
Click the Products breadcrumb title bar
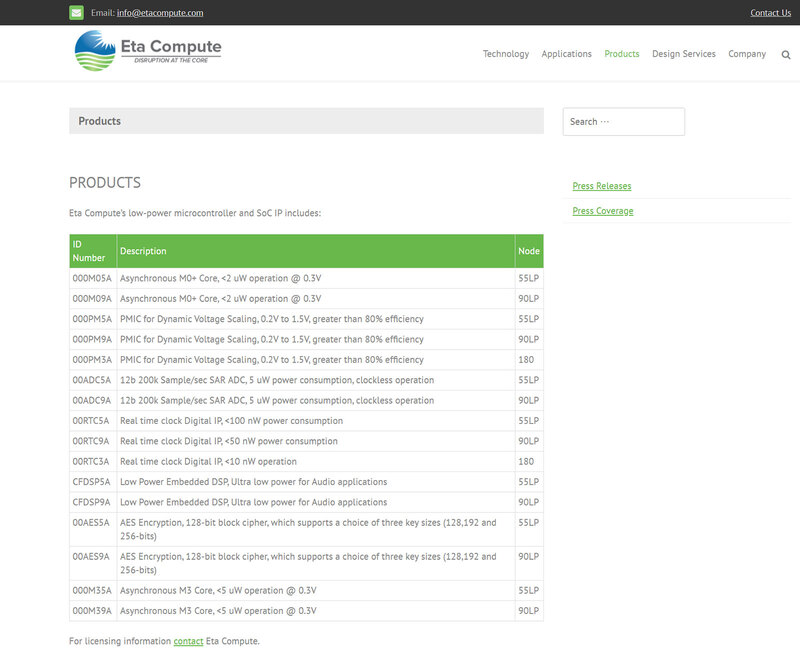pyautogui.click(x=306, y=121)
